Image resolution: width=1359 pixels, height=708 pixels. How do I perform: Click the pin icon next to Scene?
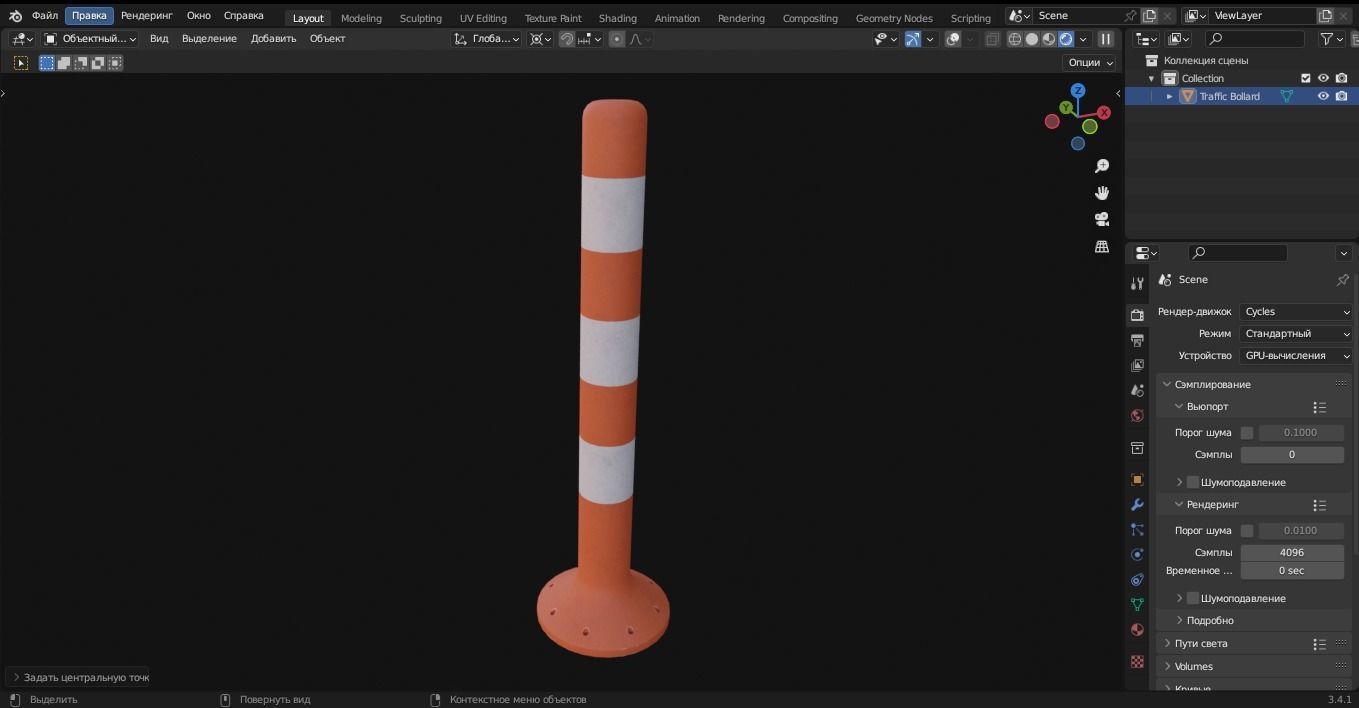click(x=1343, y=280)
